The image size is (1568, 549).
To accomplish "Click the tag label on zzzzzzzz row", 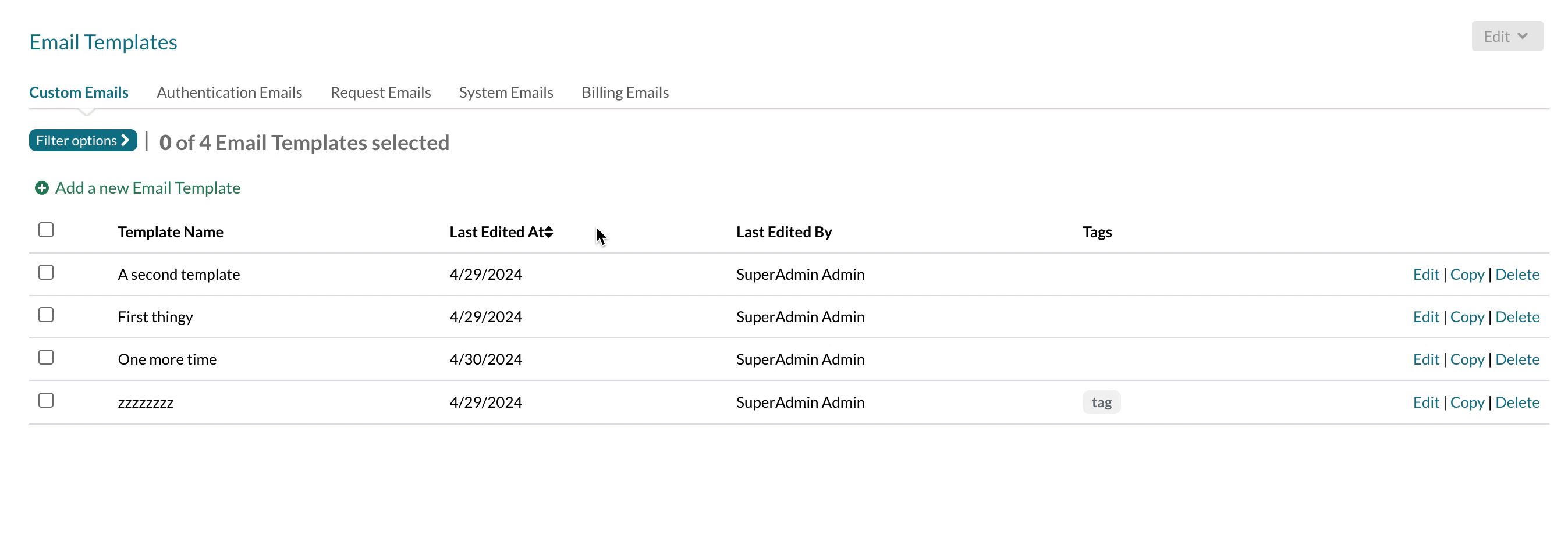I will coord(1101,402).
